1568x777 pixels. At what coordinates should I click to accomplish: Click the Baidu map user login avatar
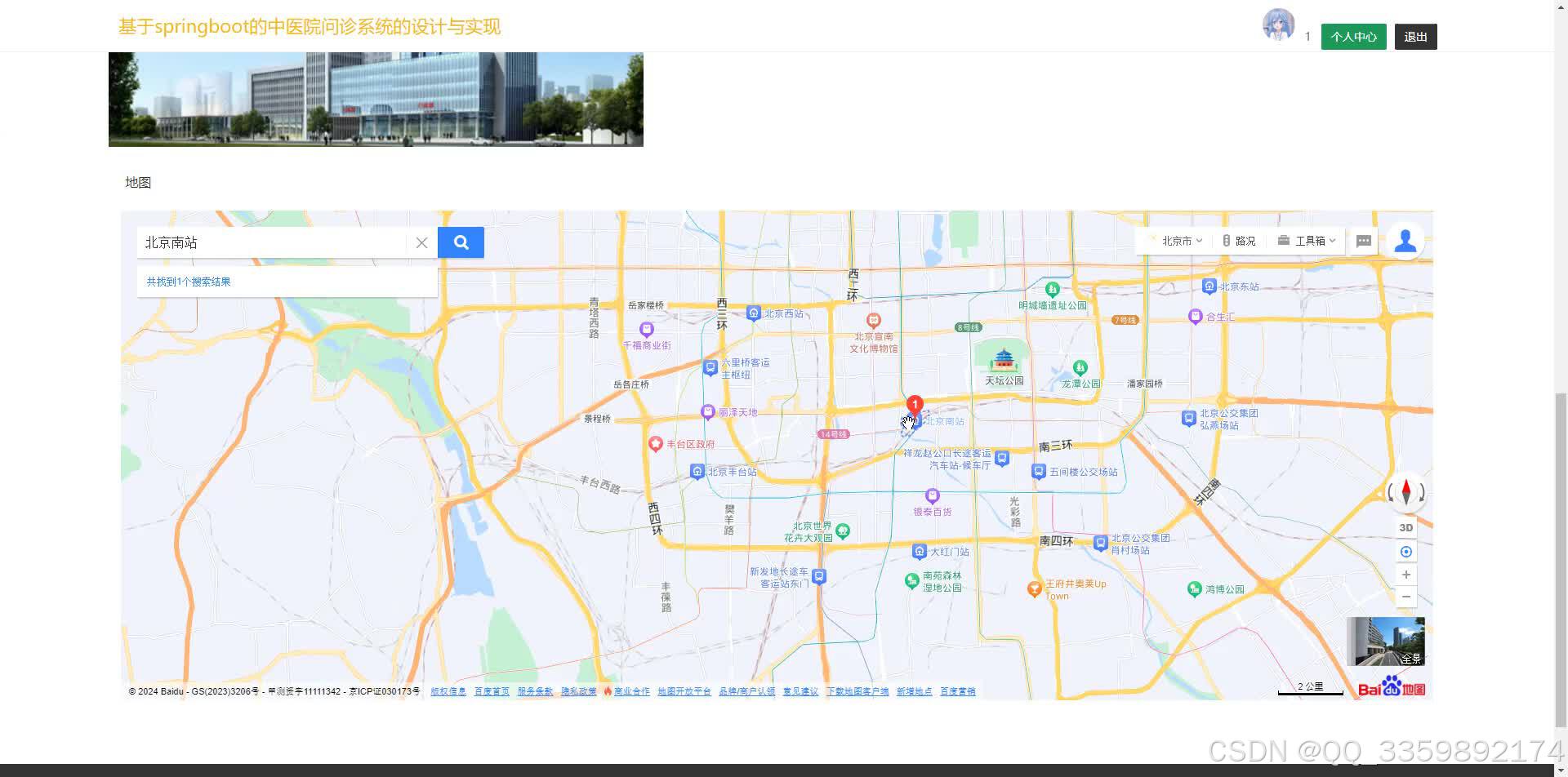pyautogui.click(x=1405, y=241)
